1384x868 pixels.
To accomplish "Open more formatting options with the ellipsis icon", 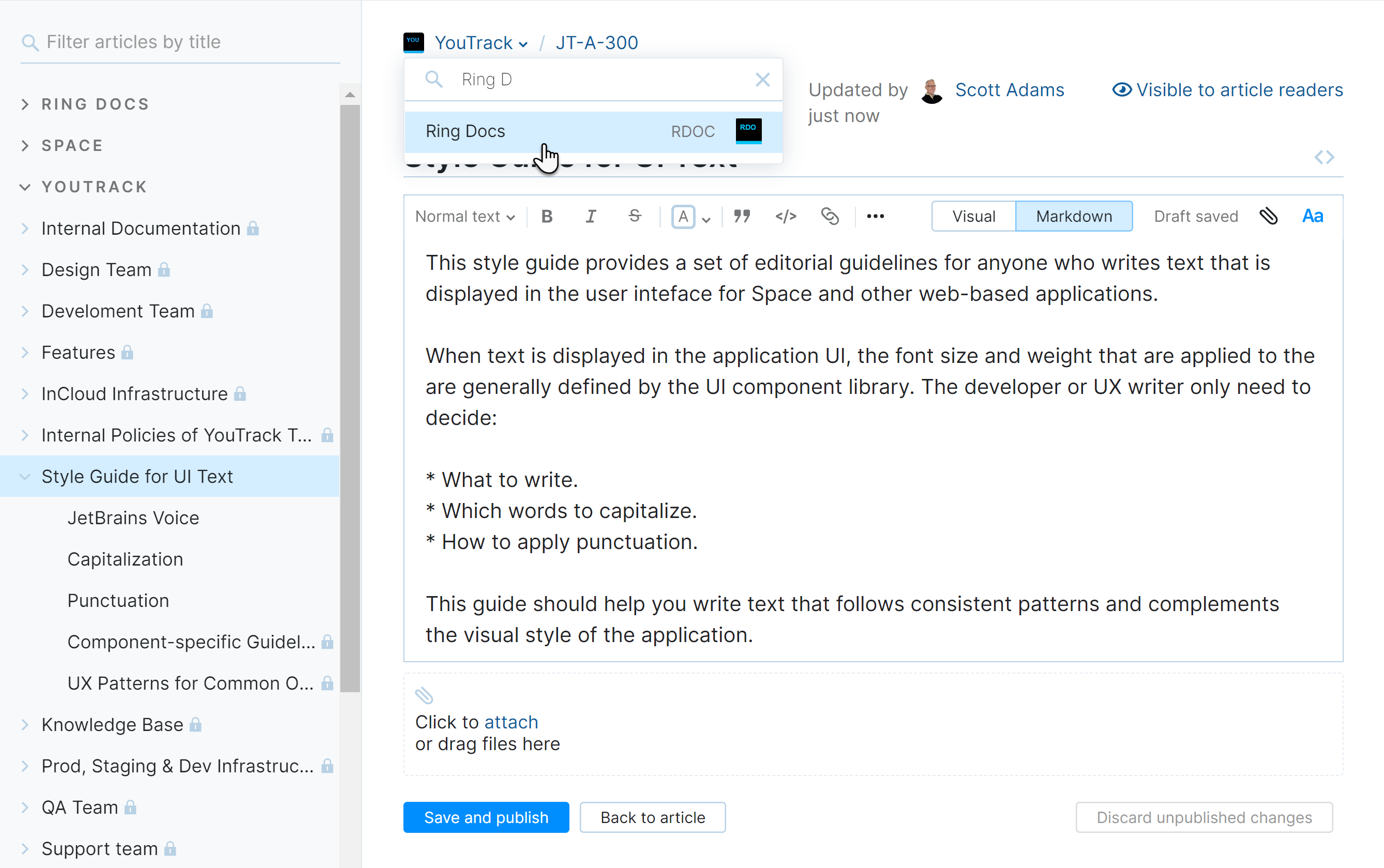I will click(x=875, y=217).
